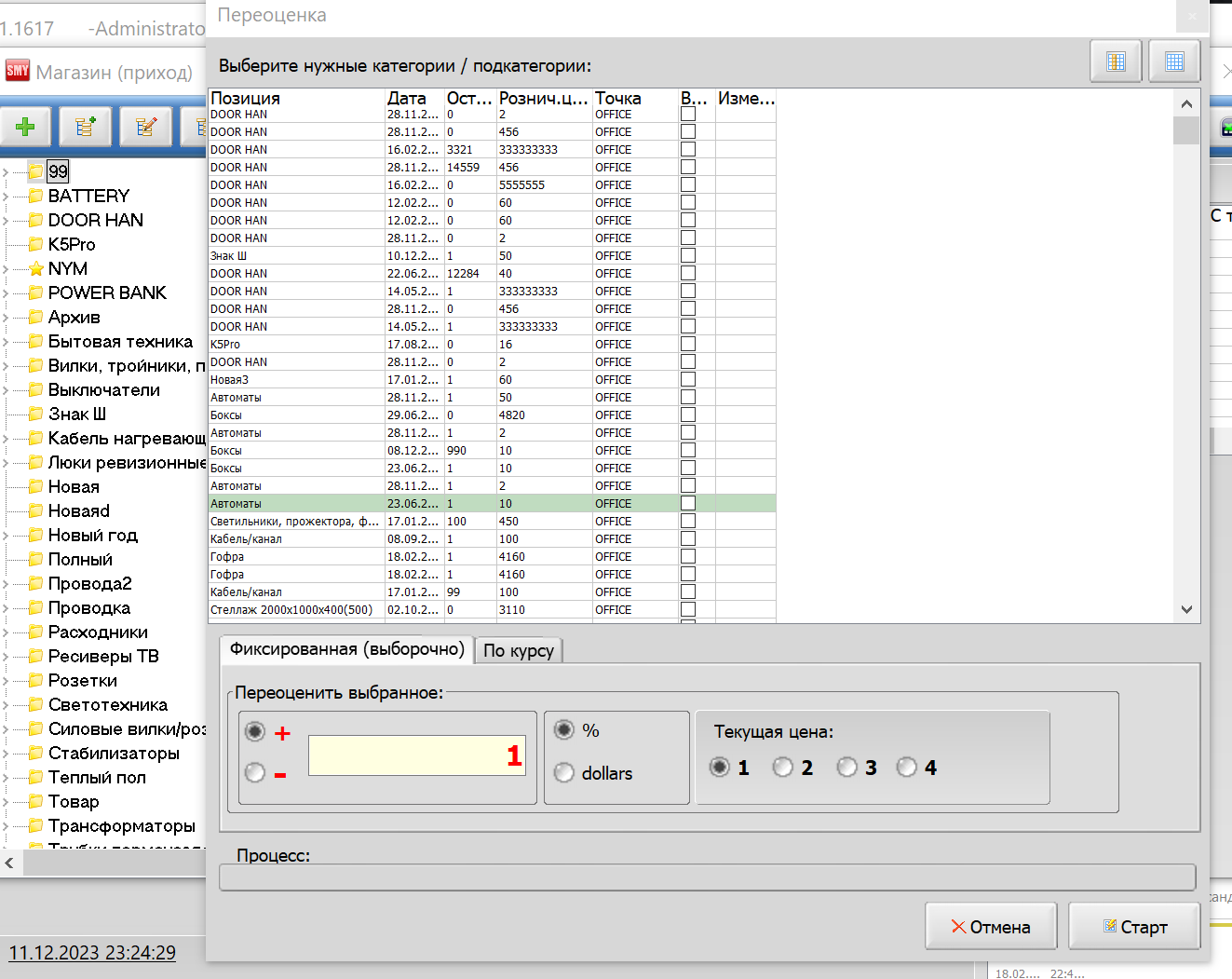Click the Отмена cancel button
Viewport: 1232px width, 979px height.
pyautogui.click(x=991, y=927)
